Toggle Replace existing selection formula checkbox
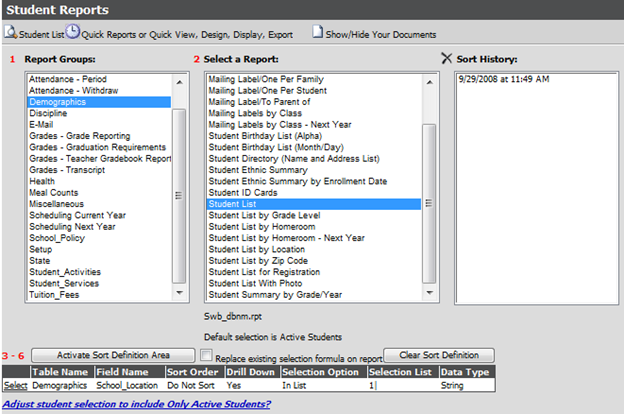 pyautogui.click(x=206, y=355)
